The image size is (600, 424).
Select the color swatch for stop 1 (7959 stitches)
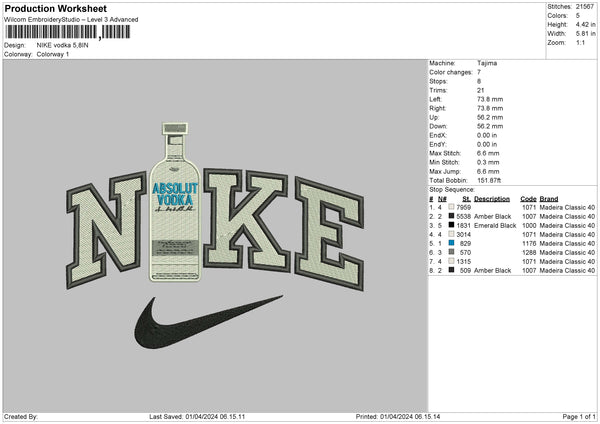point(452,207)
